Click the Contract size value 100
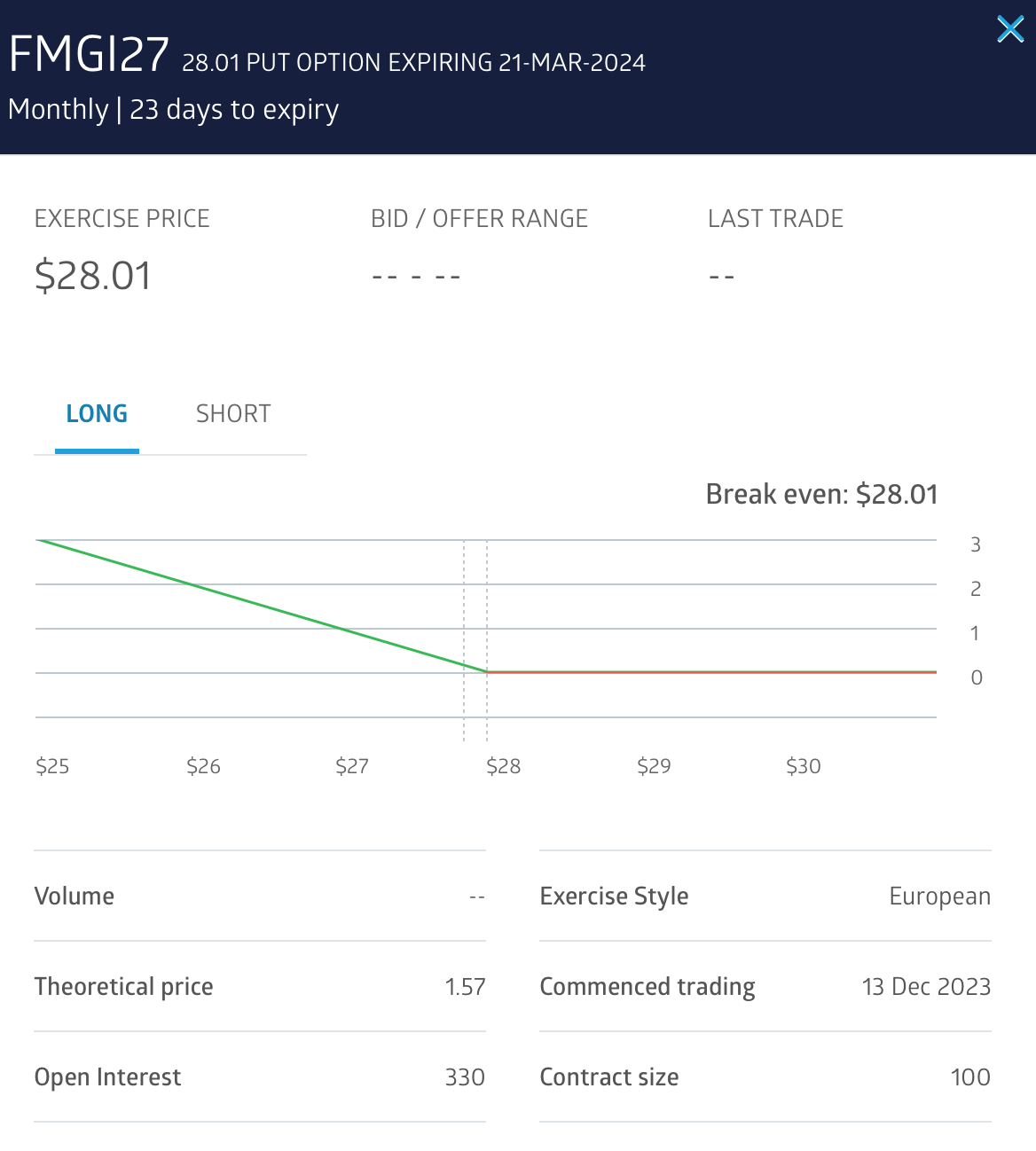This screenshot has height=1151, width=1036. pos(969,1077)
